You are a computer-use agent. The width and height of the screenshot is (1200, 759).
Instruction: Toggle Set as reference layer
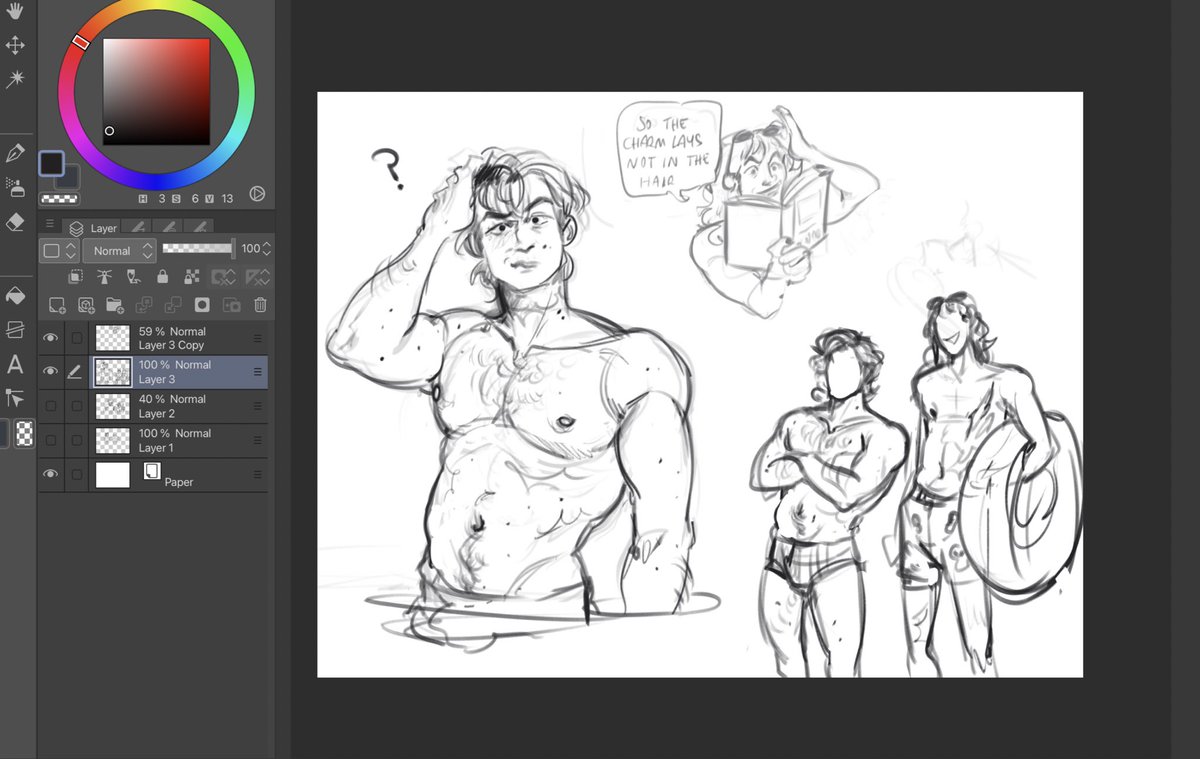tap(104, 277)
